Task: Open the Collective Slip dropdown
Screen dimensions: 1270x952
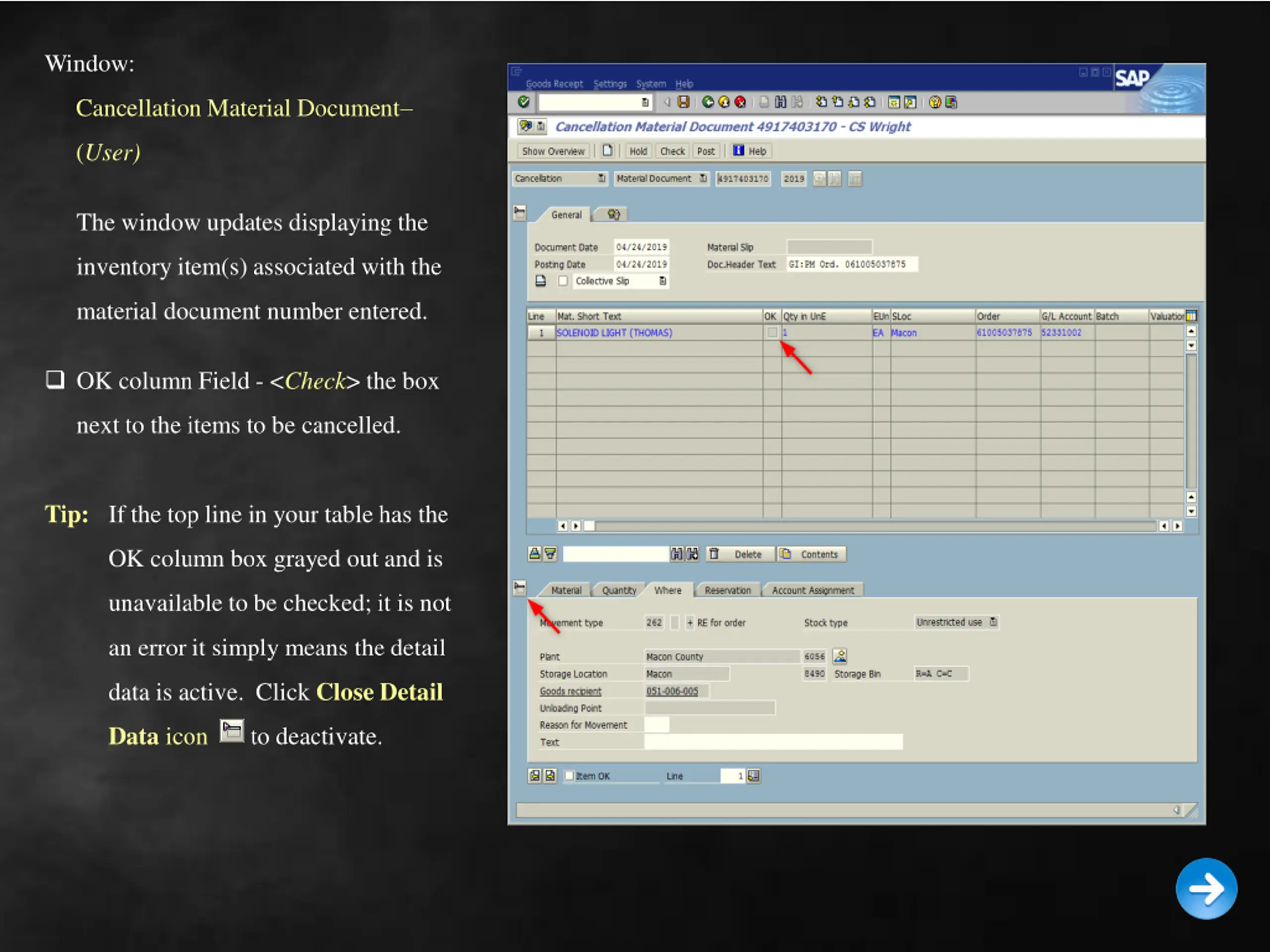Action: click(663, 281)
